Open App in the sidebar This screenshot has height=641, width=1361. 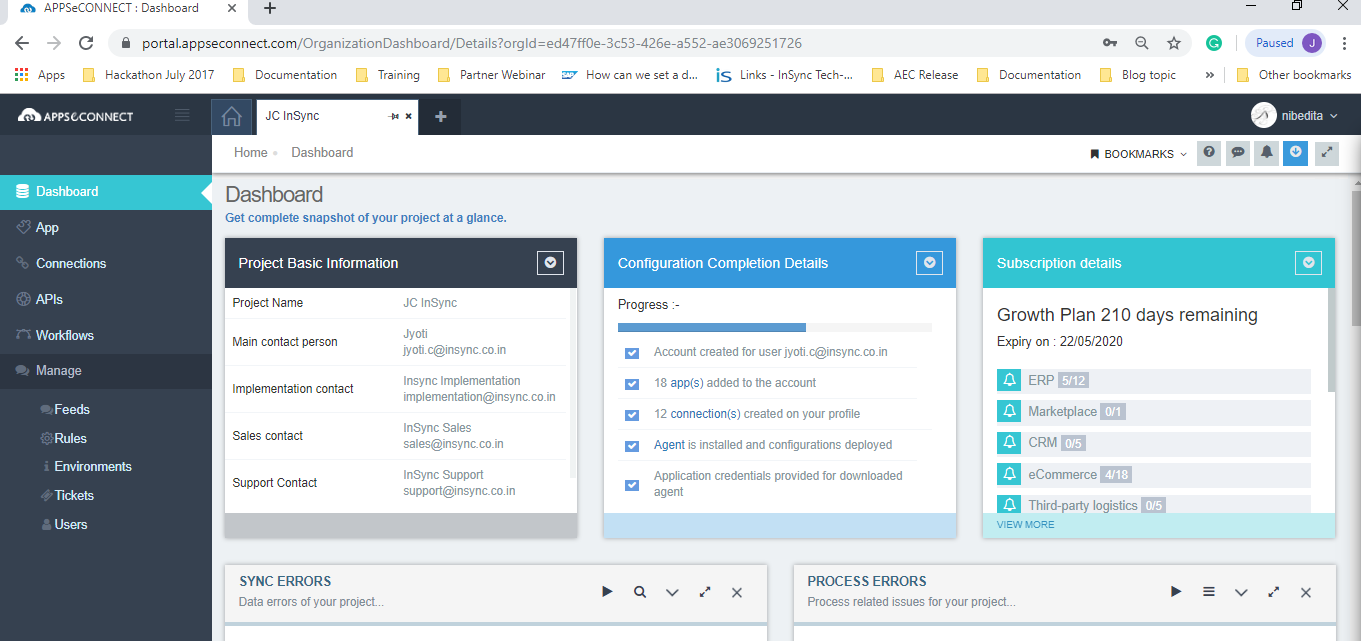106,227
